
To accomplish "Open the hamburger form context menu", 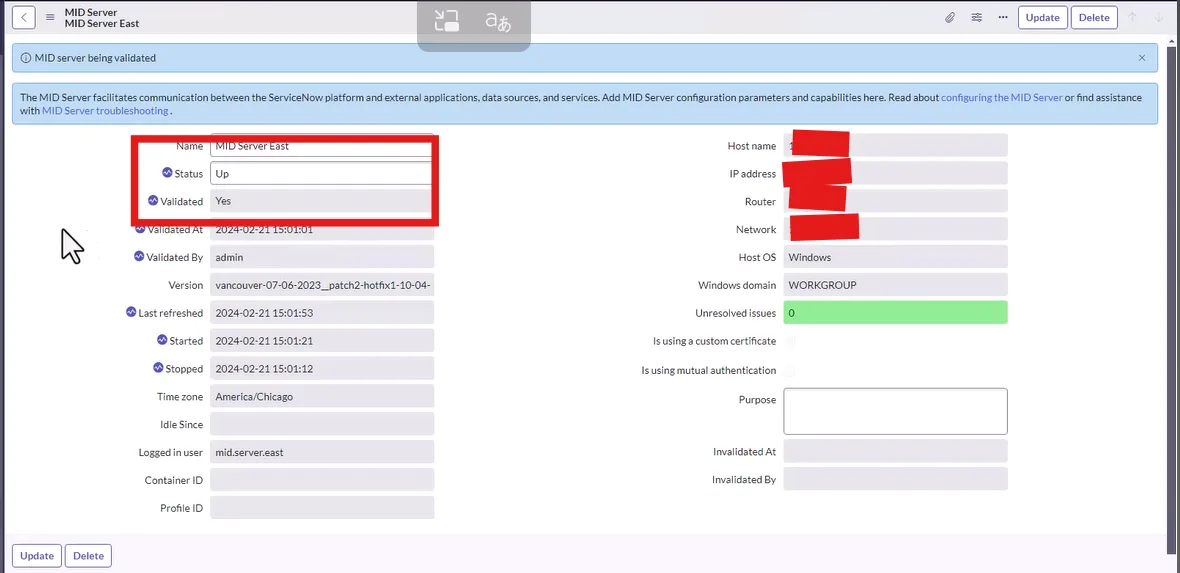I will [50, 17].
